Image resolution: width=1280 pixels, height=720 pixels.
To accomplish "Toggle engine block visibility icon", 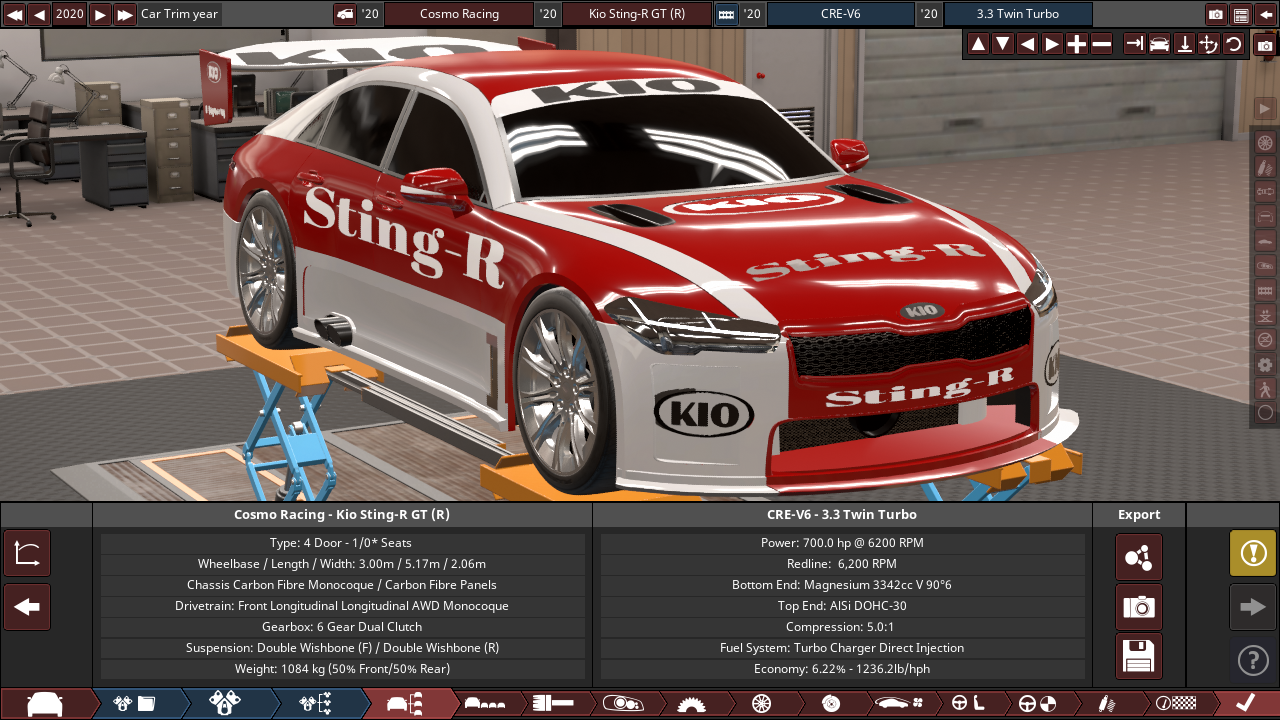I will click(1265, 290).
